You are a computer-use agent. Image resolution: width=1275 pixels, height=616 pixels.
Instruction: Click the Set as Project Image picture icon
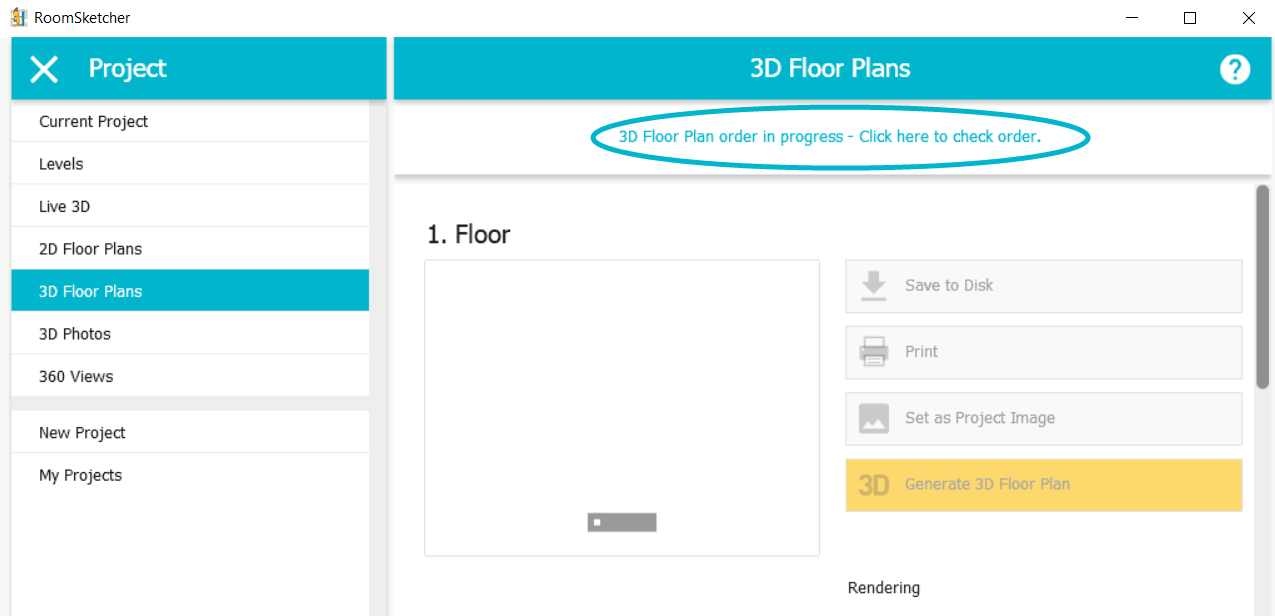point(874,418)
